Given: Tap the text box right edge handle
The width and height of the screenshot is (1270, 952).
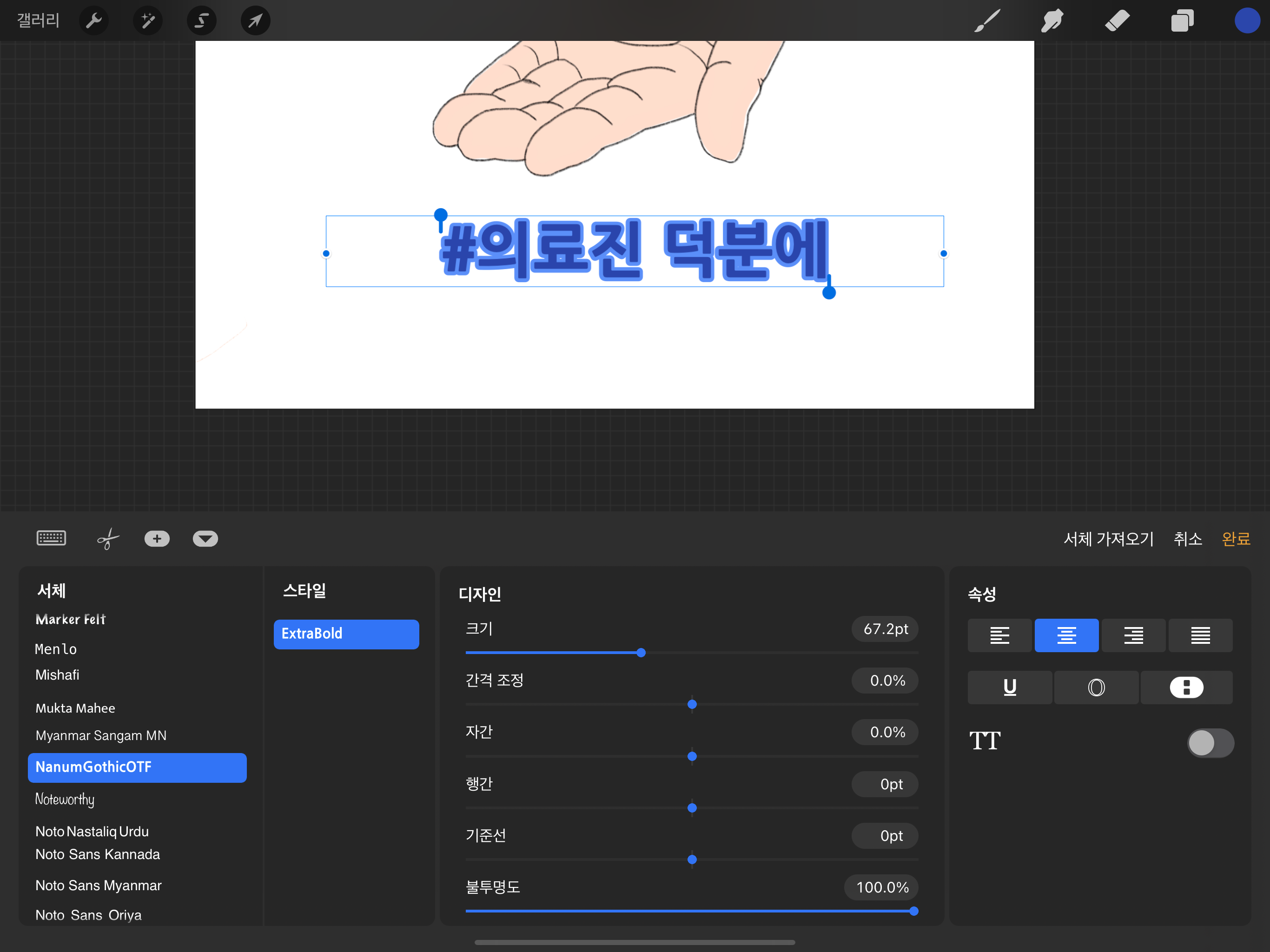Looking at the screenshot, I should (943, 253).
